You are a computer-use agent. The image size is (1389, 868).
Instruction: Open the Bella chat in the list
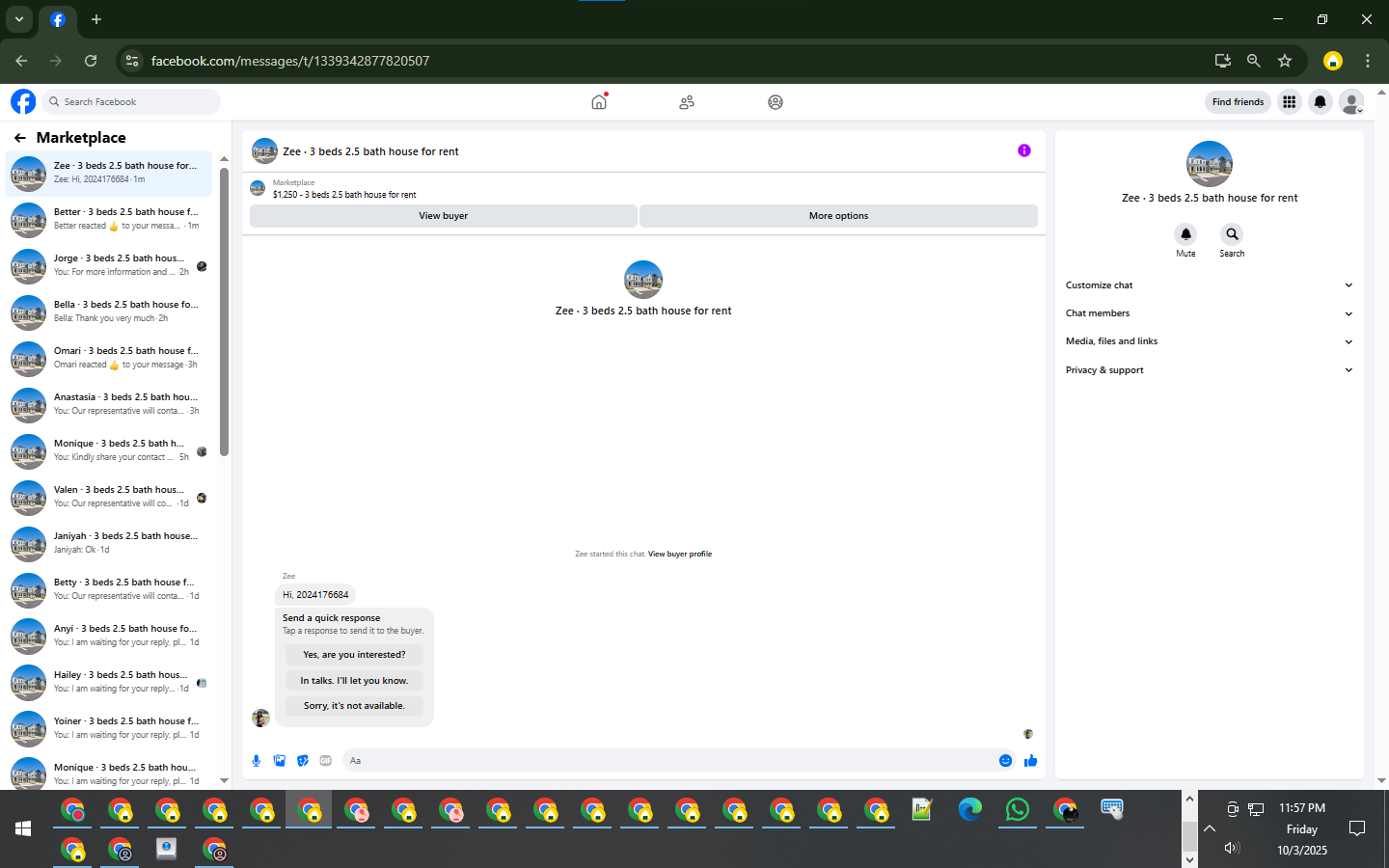pos(109,312)
